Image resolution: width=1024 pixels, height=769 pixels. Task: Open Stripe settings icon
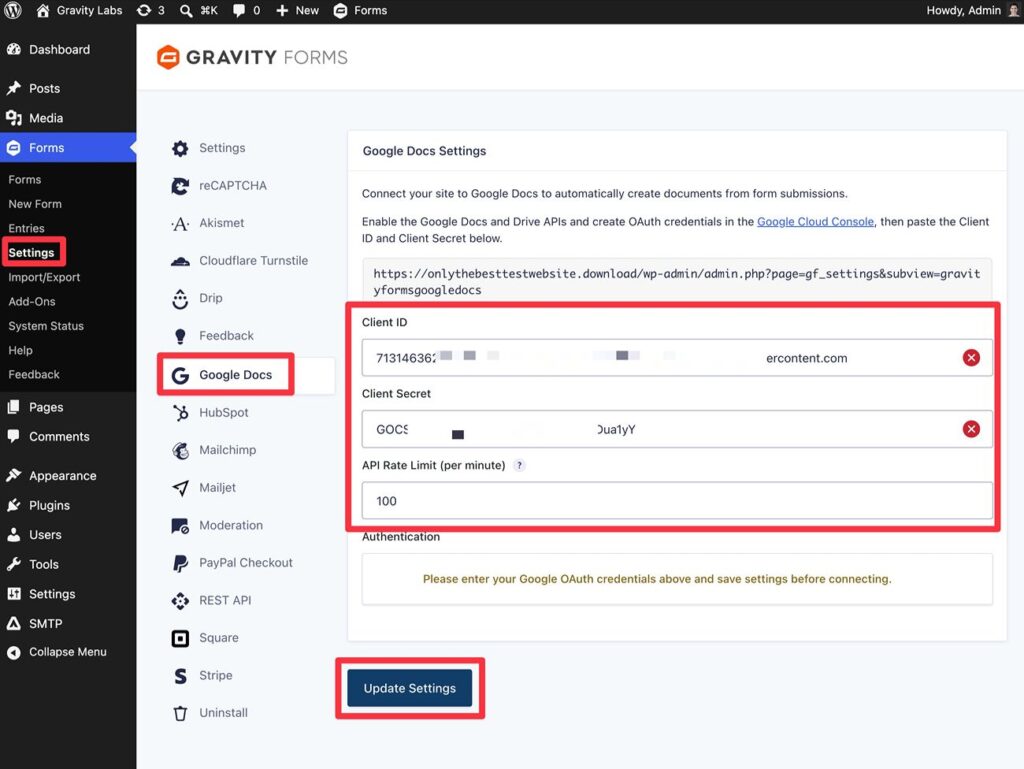point(180,676)
